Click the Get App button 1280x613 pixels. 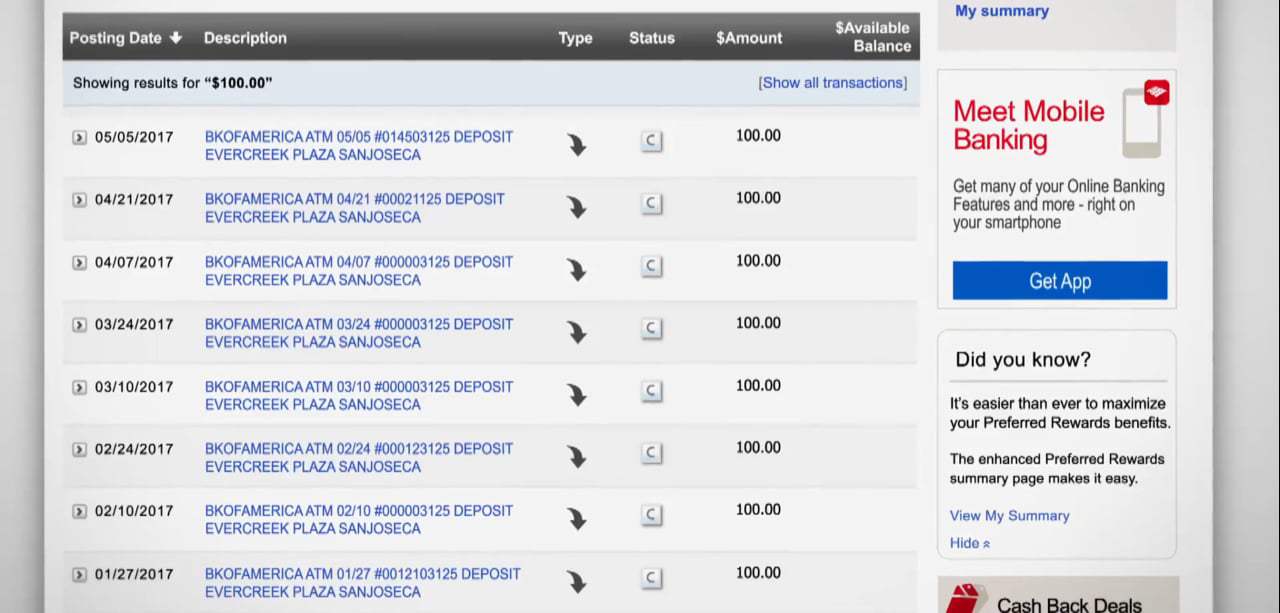(x=1060, y=281)
